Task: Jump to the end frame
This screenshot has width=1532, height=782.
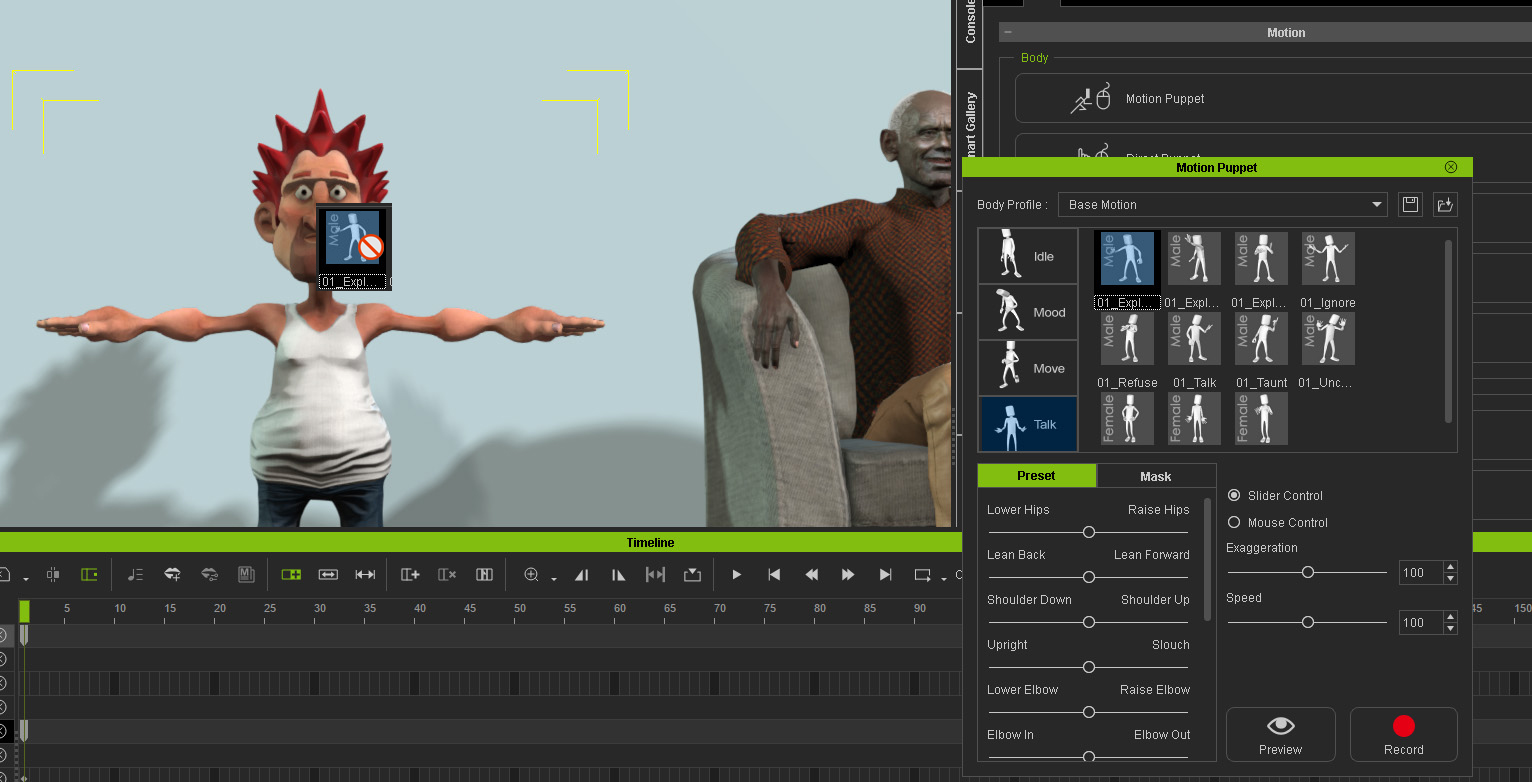Action: point(885,575)
